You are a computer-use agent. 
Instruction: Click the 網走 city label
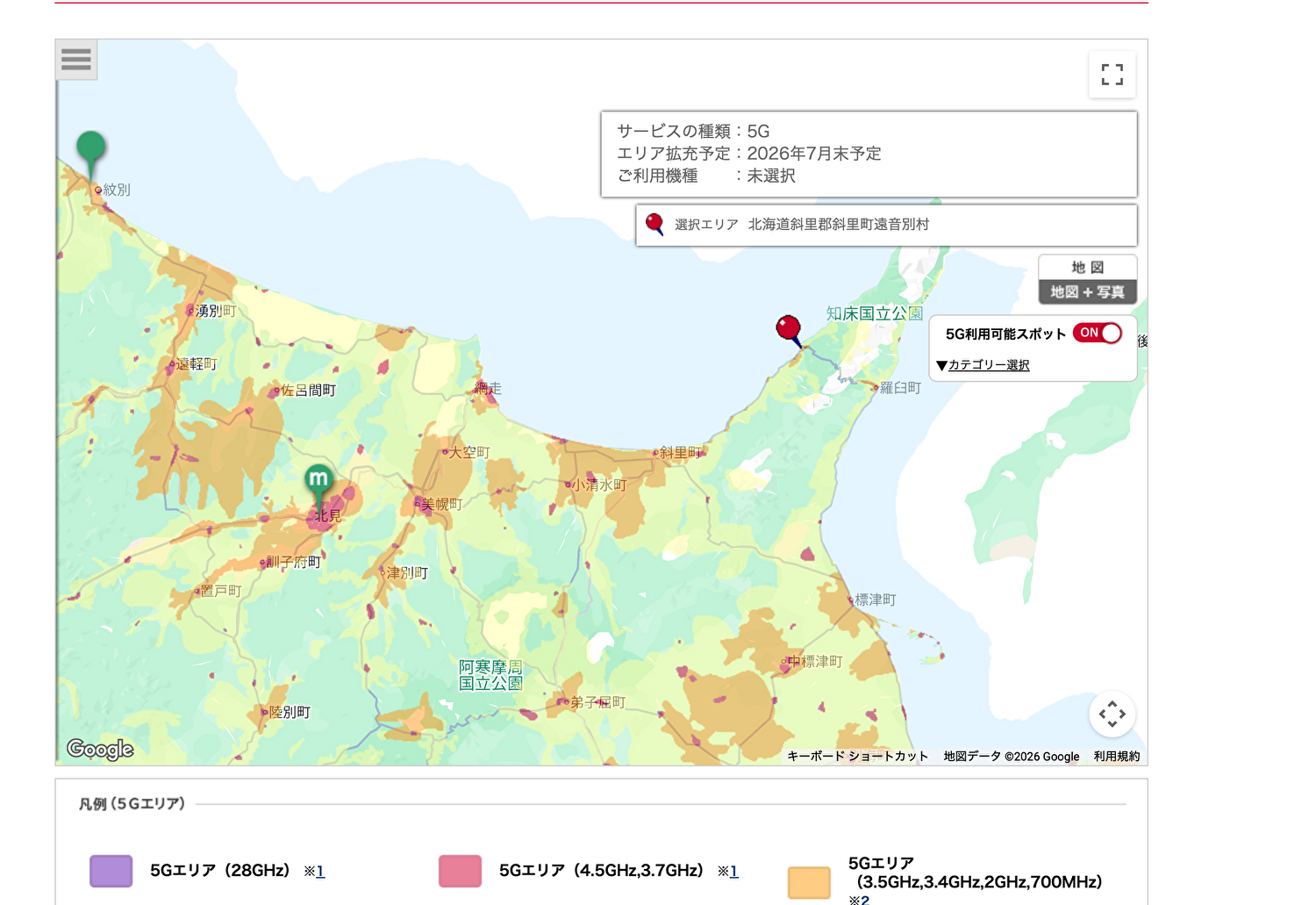pyautogui.click(x=488, y=388)
